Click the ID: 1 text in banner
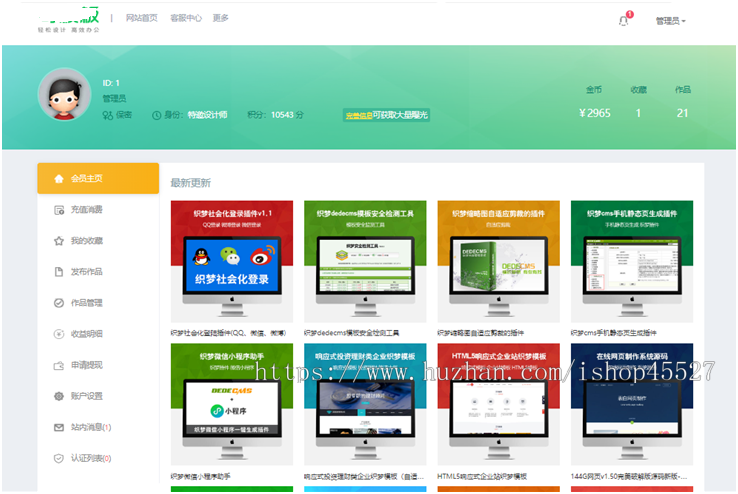This screenshot has width=738, height=494. [x=111, y=83]
